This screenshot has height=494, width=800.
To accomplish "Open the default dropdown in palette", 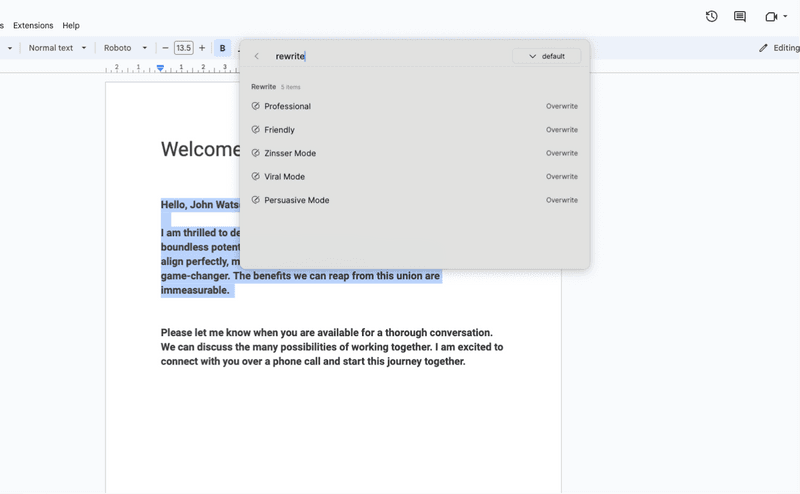I will [x=546, y=57].
